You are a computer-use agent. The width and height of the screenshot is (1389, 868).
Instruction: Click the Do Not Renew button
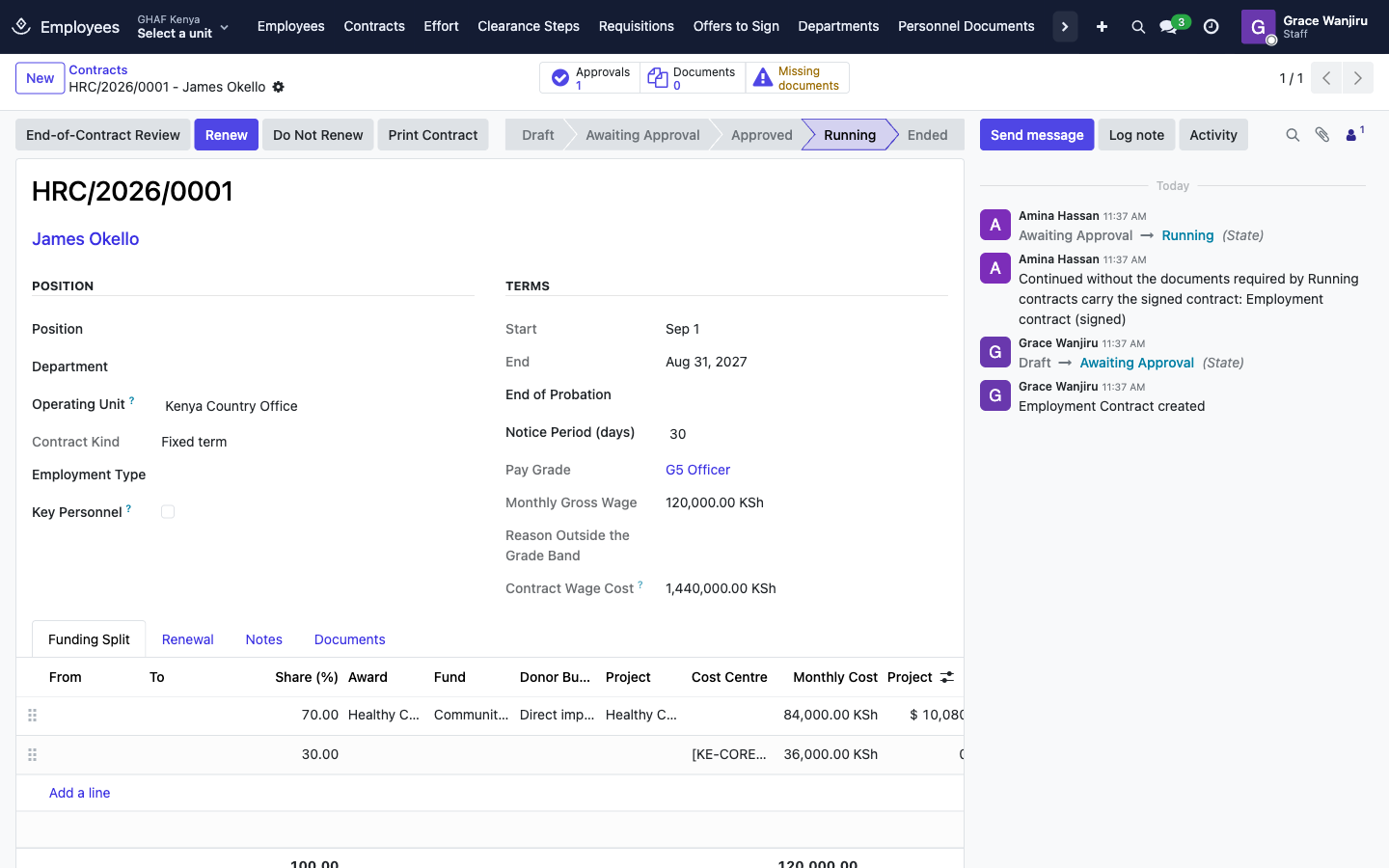point(318,135)
